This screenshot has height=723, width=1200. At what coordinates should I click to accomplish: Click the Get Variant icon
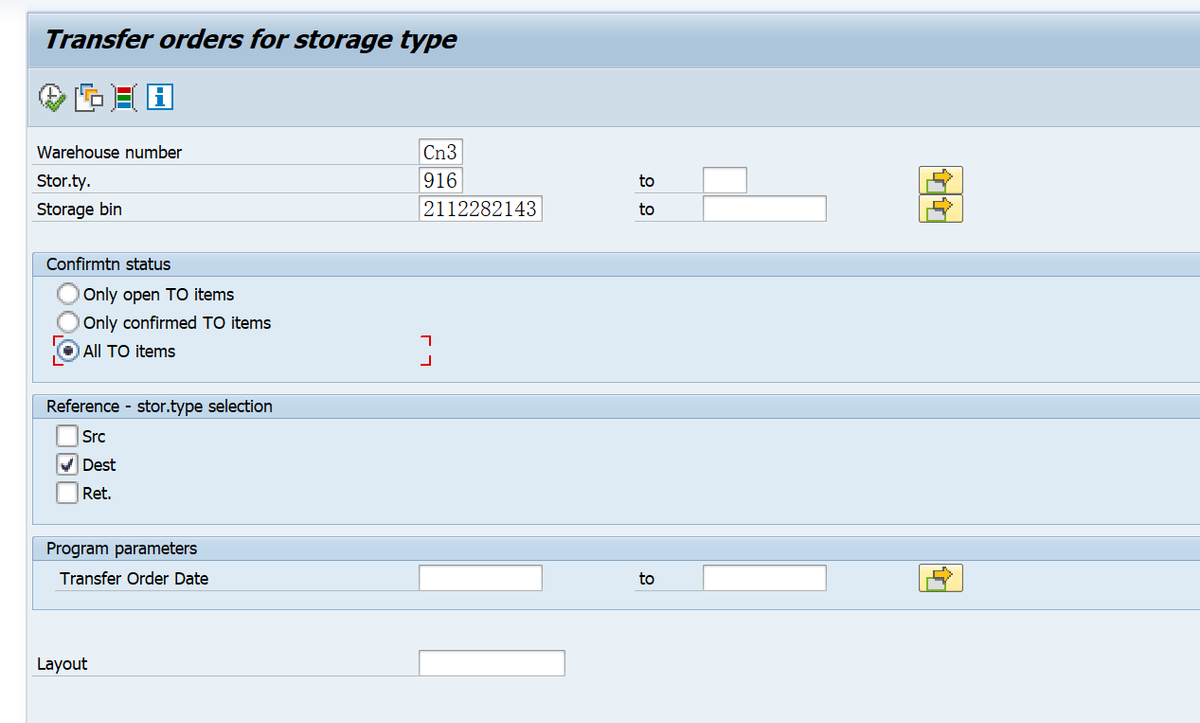click(89, 97)
